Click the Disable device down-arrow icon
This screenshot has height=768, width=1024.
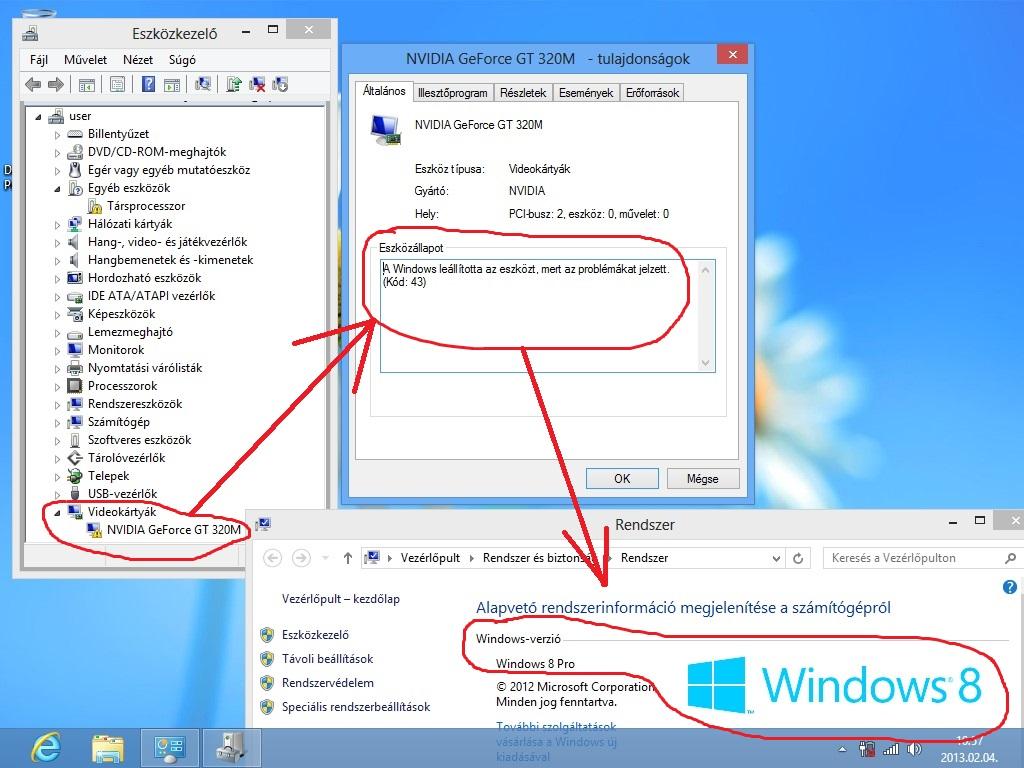click(x=280, y=84)
